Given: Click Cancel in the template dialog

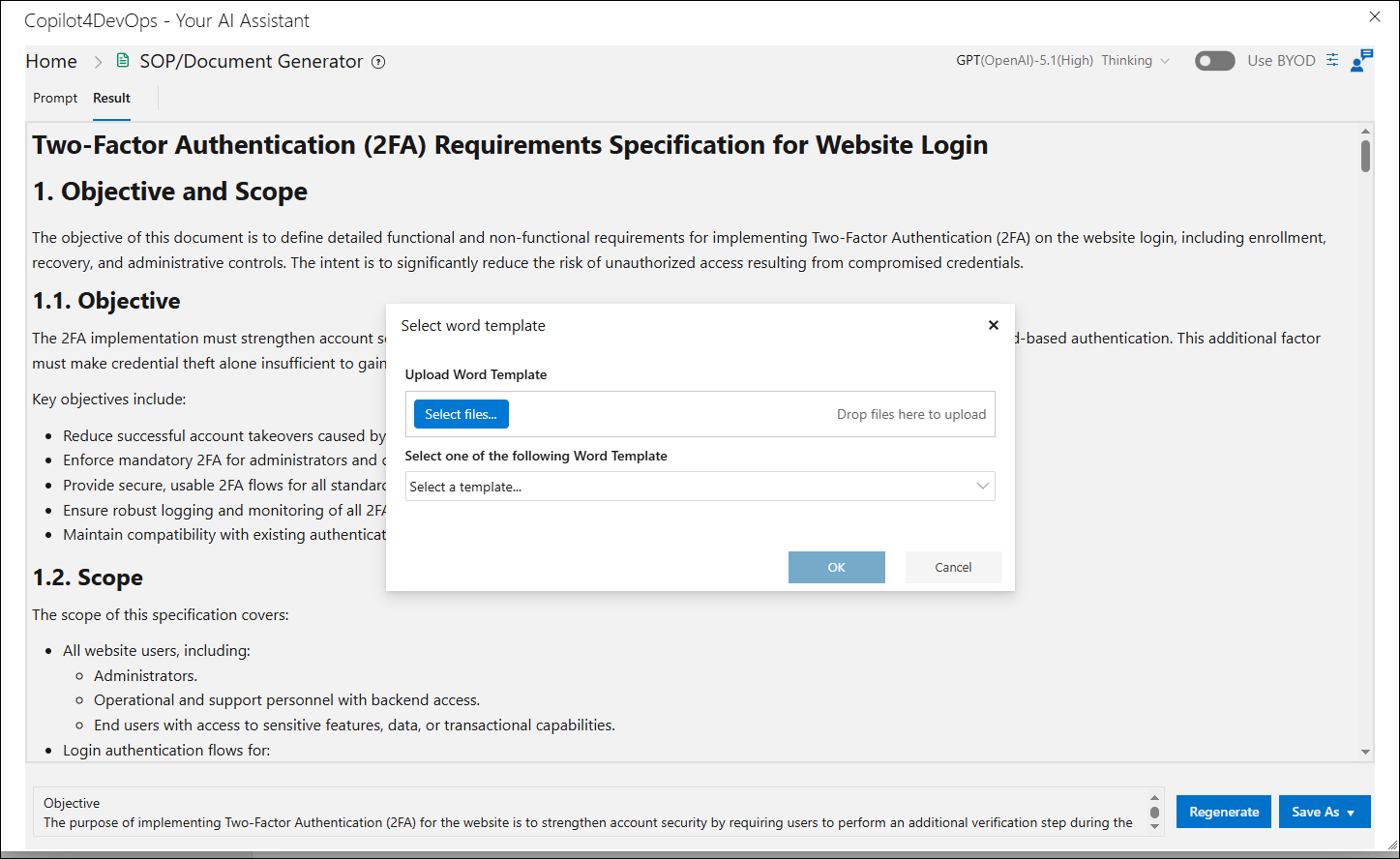Looking at the screenshot, I should (x=953, y=567).
